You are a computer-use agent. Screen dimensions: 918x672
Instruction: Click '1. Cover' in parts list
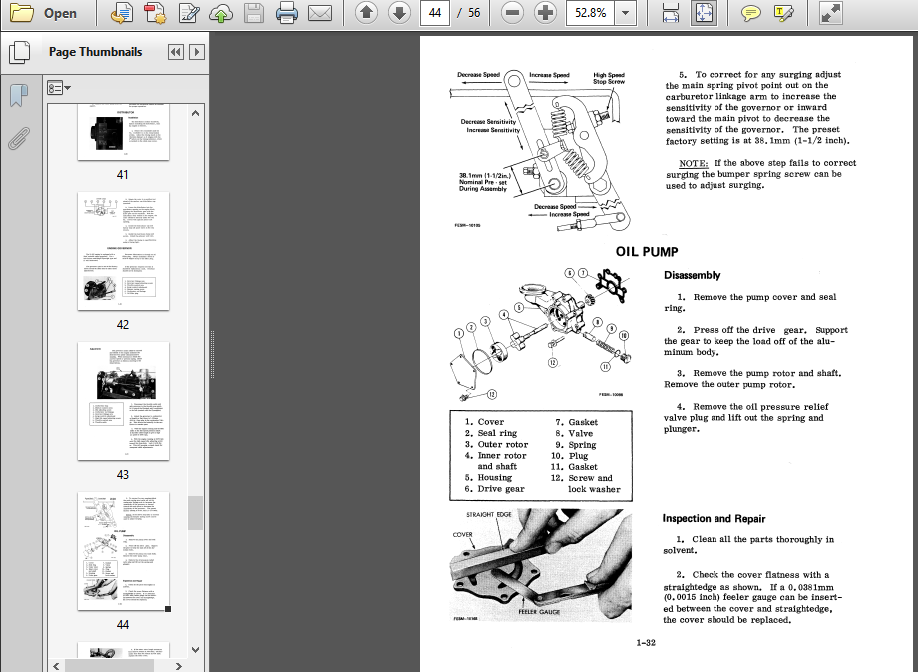484,422
